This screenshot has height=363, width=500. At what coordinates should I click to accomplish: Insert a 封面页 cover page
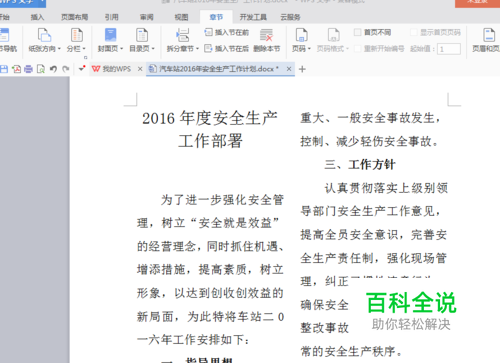pos(110,40)
